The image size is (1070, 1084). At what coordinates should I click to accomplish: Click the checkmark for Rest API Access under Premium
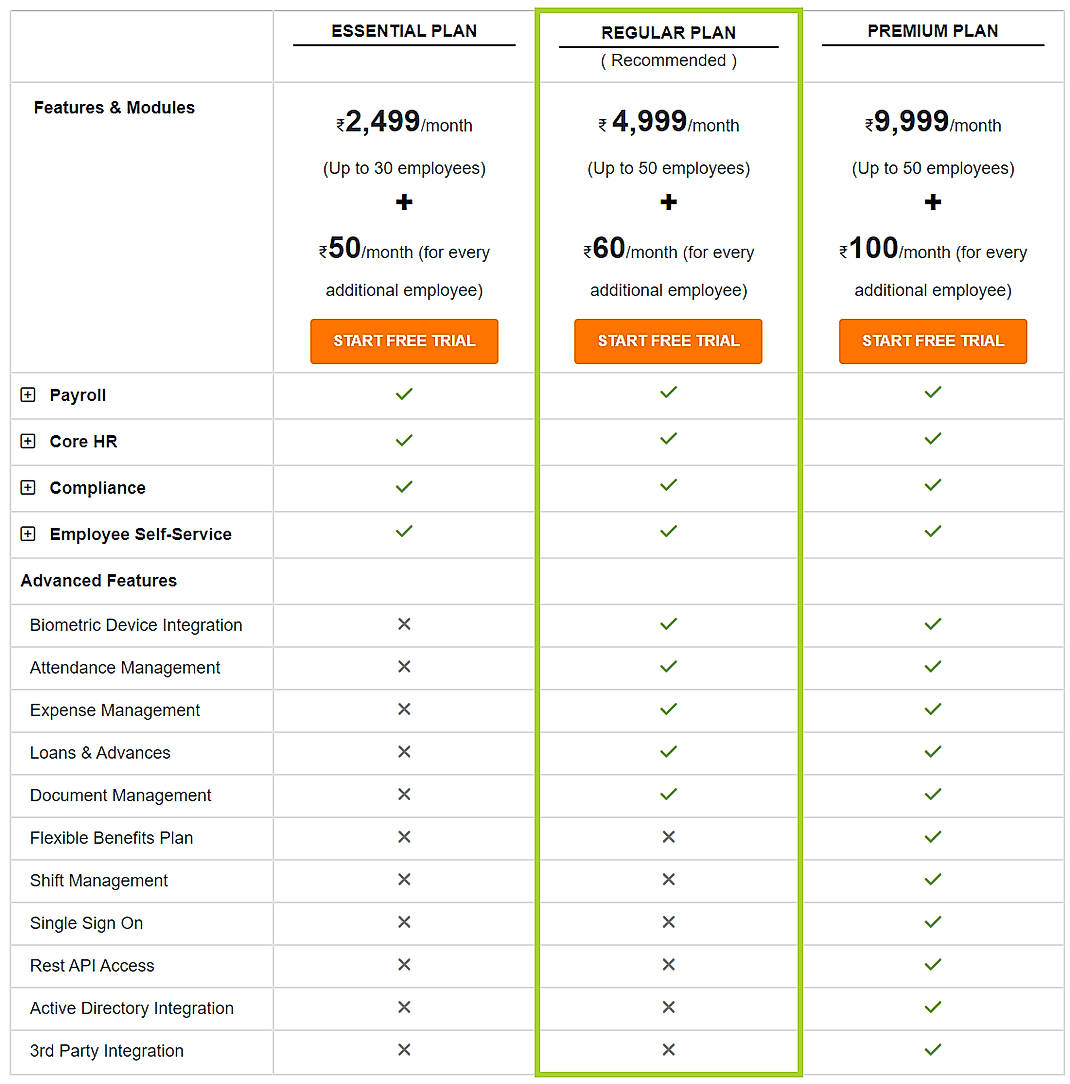932,964
